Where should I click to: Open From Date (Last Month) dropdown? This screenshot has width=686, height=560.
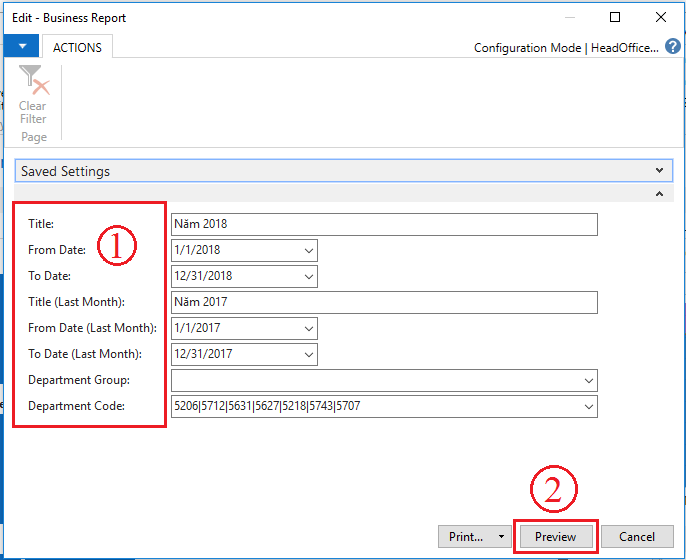coord(307,328)
